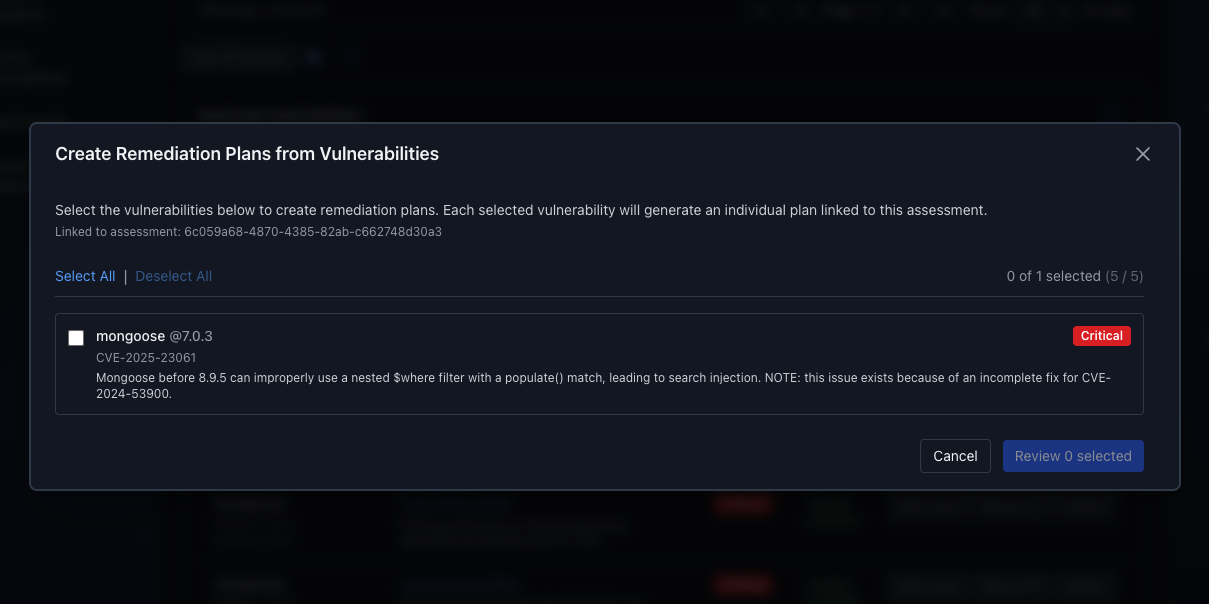The width and height of the screenshot is (1209, 604).
Task: Close the Create Remediation Plans dialog
Action: point(1142,154)
